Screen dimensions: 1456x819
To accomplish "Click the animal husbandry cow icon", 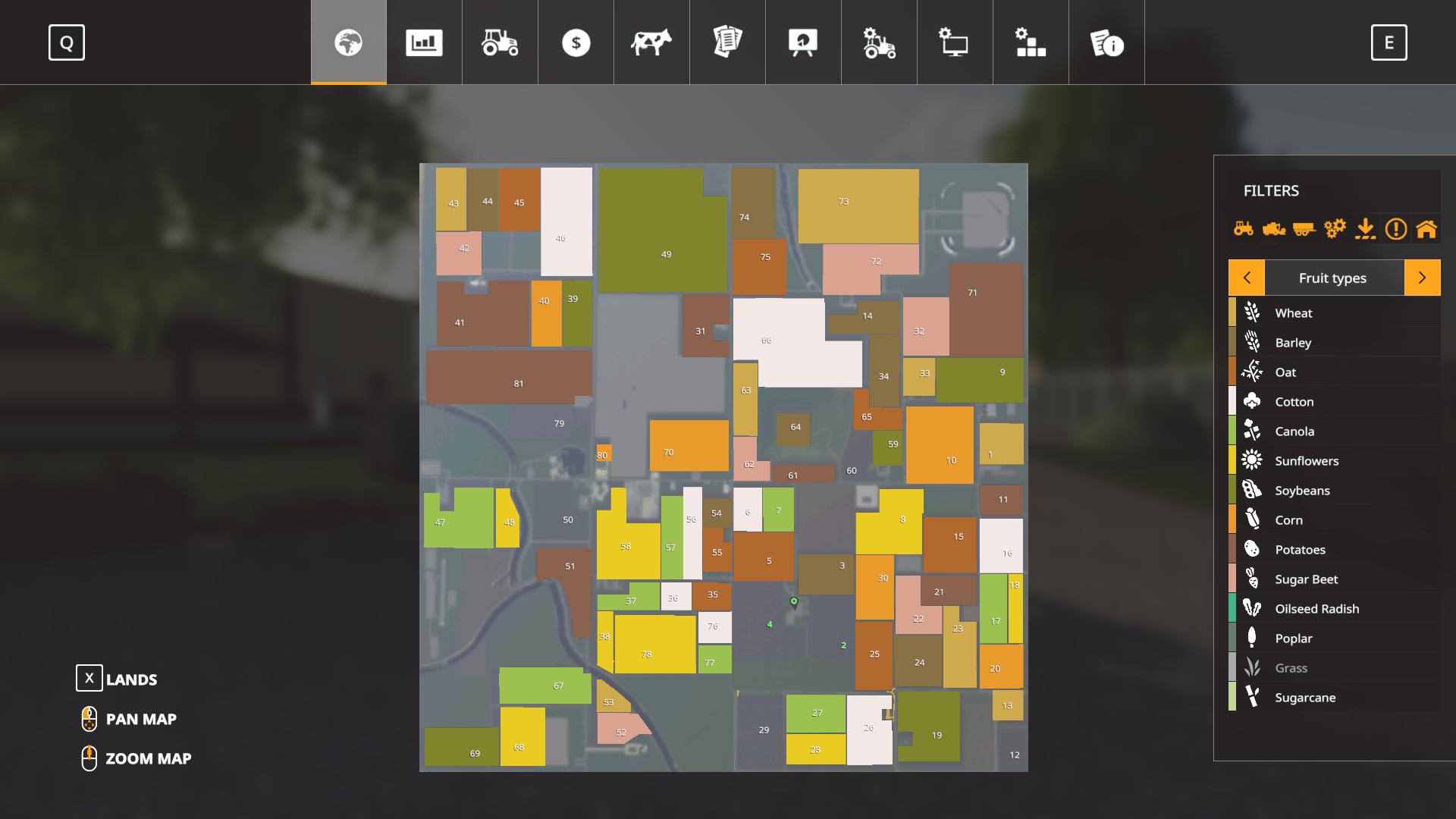I will point(651,42).
